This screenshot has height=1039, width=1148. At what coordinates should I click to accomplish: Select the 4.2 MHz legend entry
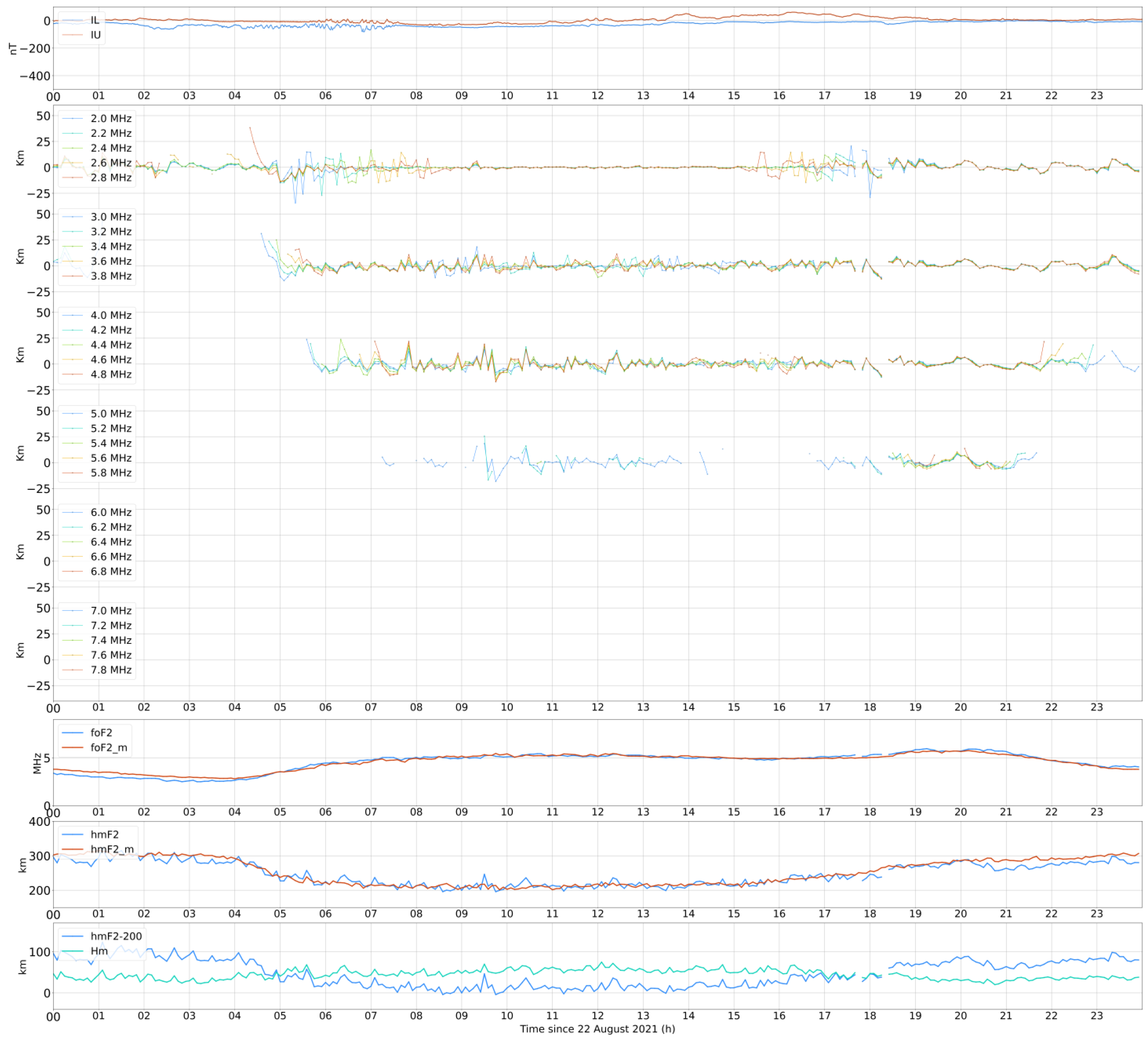click(x=111, y=330)
